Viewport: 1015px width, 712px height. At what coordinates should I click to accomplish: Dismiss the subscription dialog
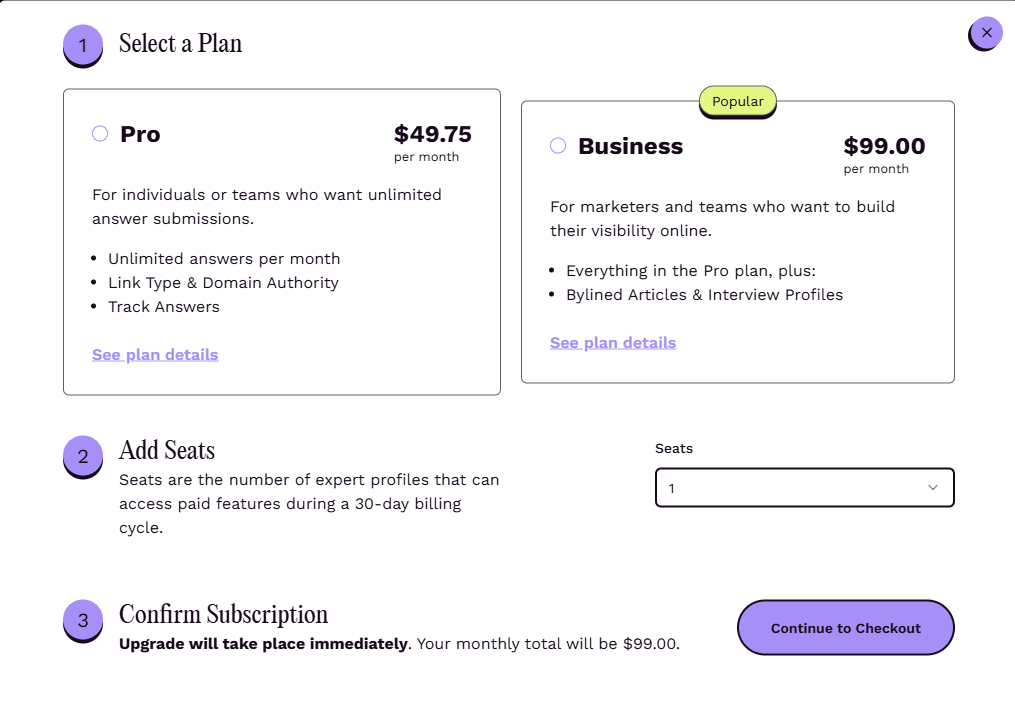[x=984, y=32]
